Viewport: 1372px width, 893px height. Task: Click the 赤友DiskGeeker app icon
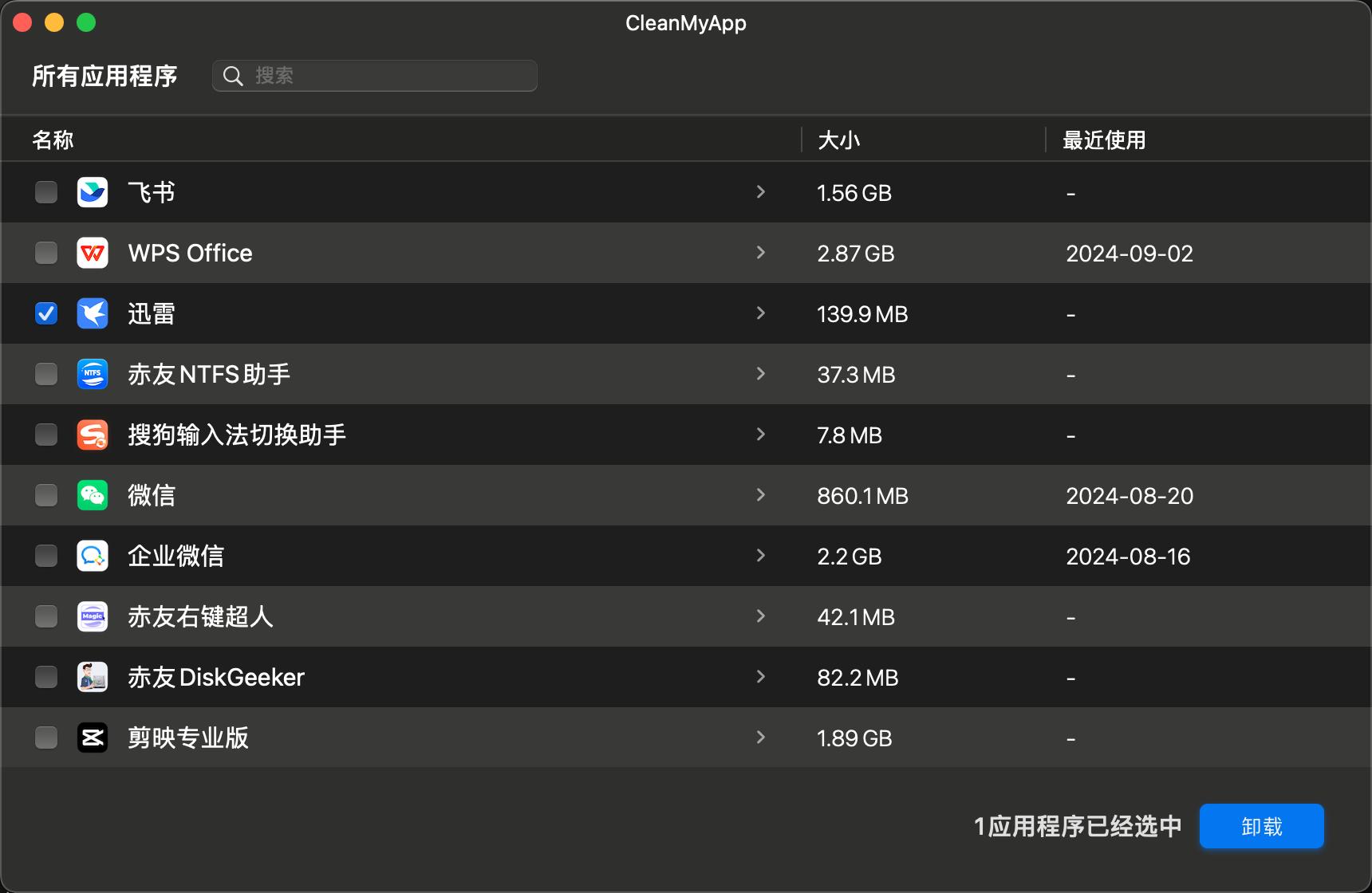(x=93, y=677)
